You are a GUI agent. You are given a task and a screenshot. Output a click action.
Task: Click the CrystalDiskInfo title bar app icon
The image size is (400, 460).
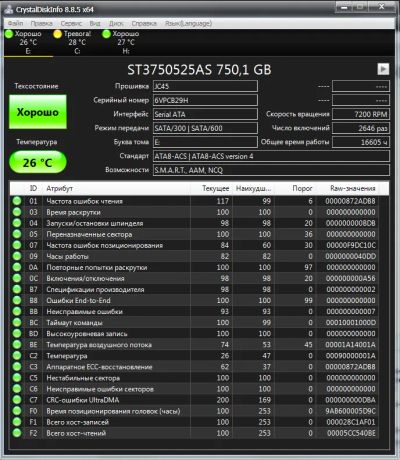click(x=8, y=10)
